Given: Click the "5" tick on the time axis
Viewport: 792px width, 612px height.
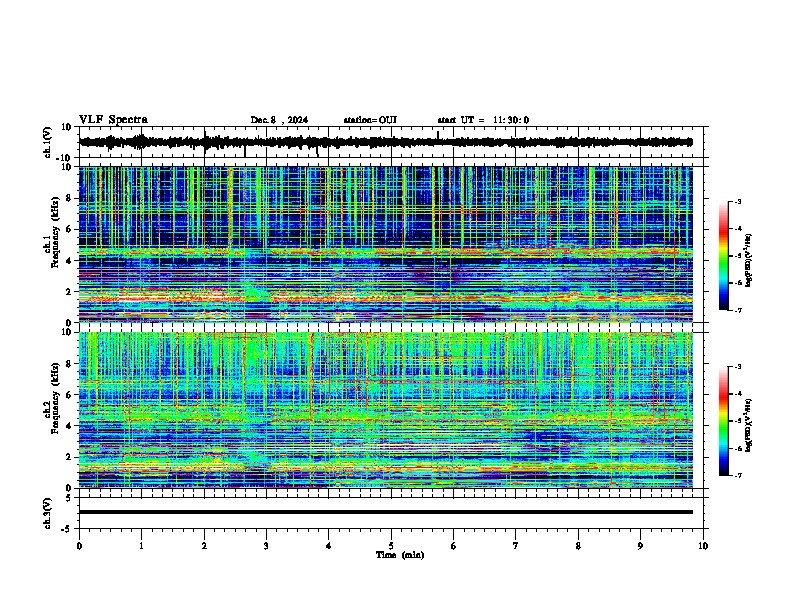Looking at the screenshot, I should [391, 546].
